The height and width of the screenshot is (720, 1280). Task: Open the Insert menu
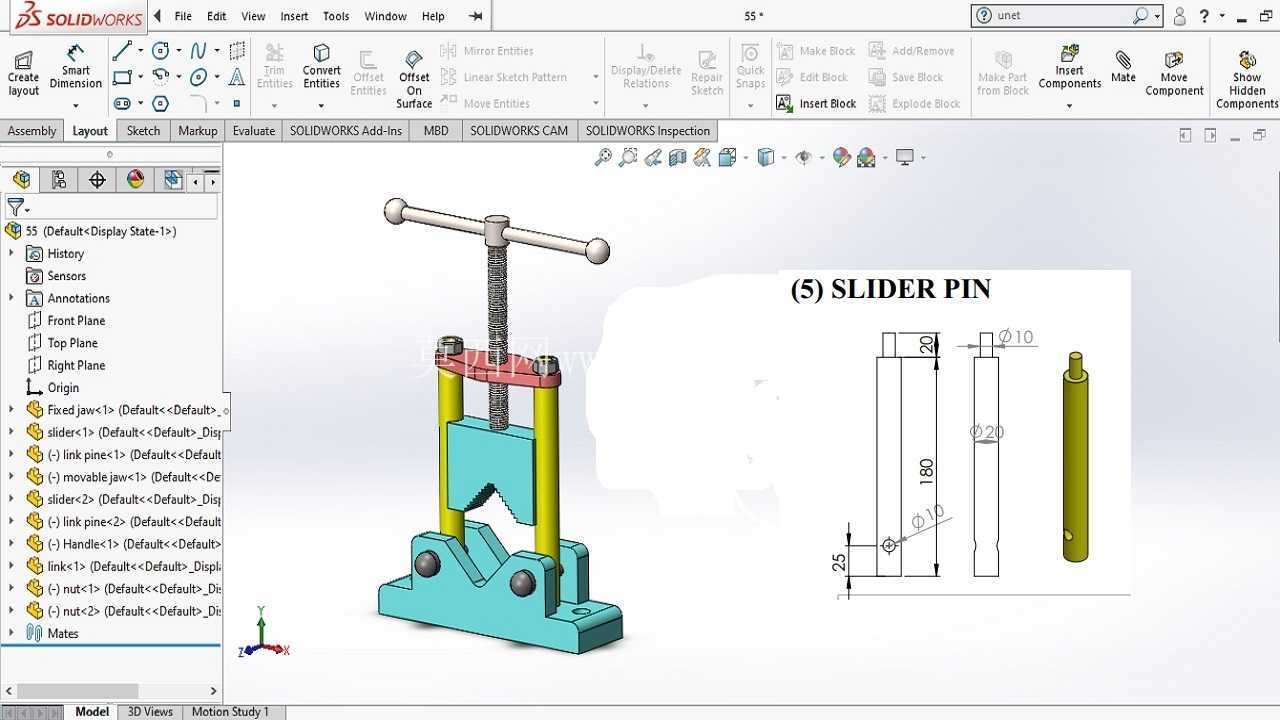point(294,16)
